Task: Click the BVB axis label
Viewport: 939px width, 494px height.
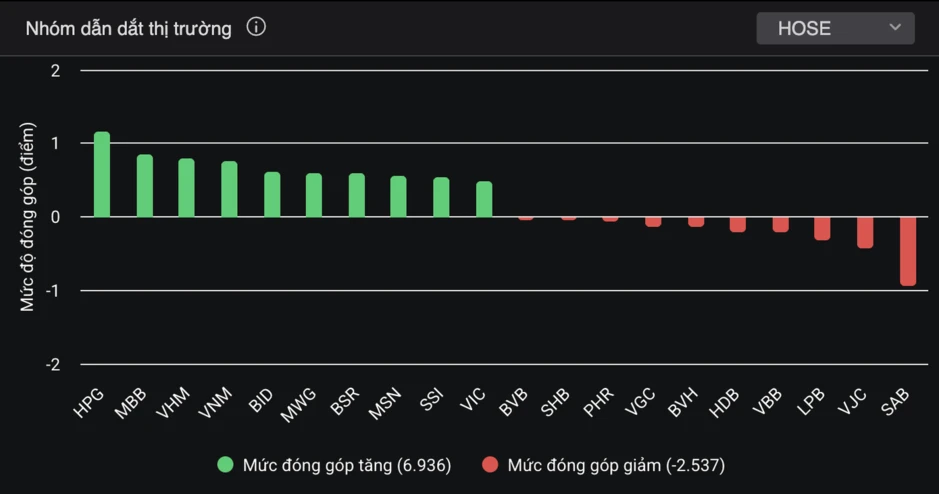Action: (514, 402)
